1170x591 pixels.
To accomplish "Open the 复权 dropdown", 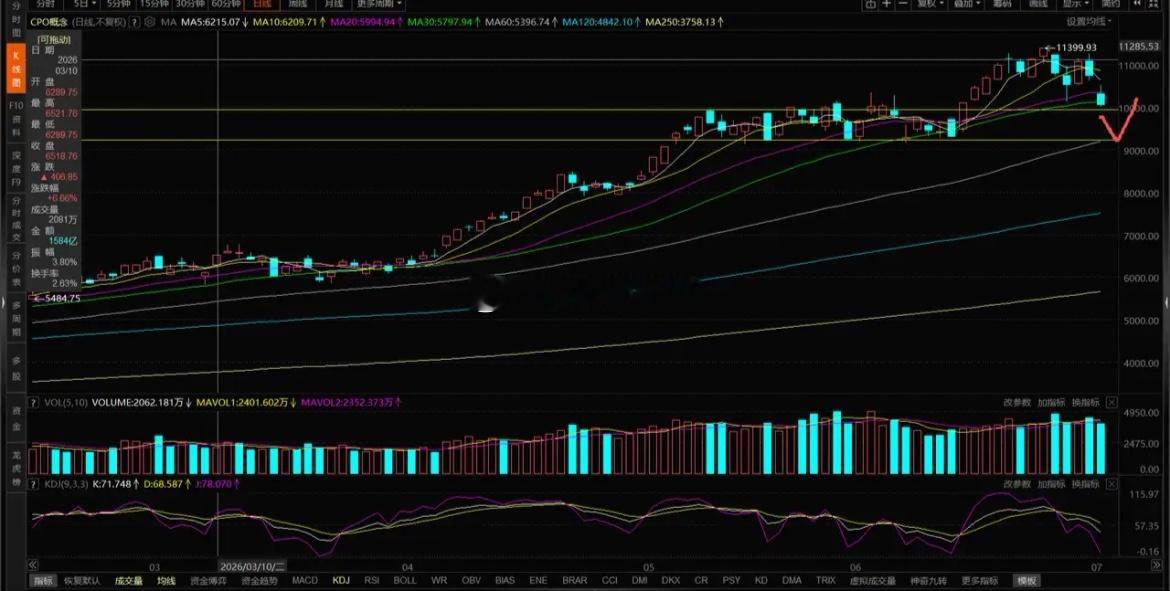I will tap(930, 4).
